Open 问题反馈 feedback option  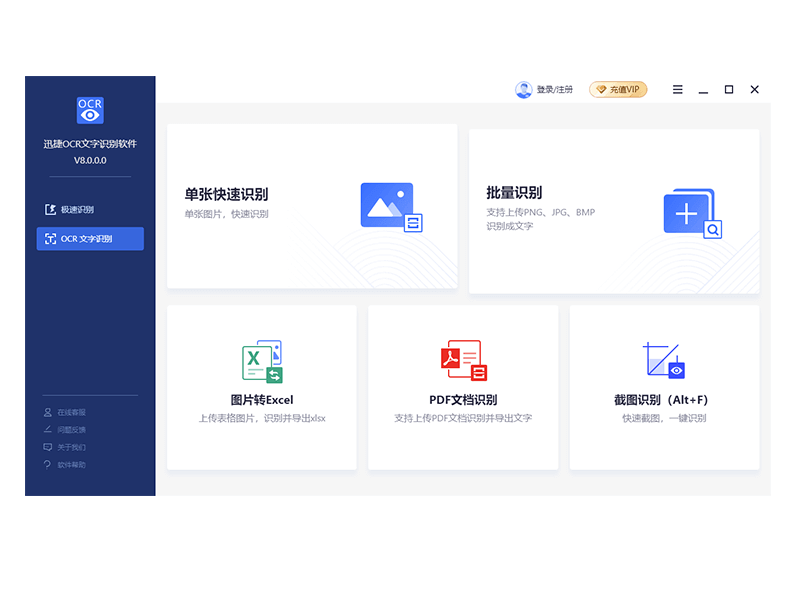(x=68, y=428)
